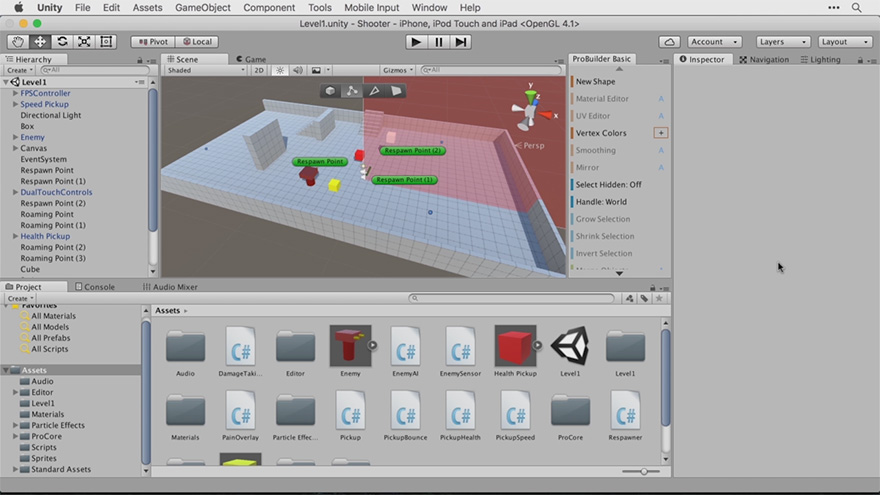Select the Rect transform tool
Image resolution: width=880 pixels, height=495 pixels.
(106, 42)
